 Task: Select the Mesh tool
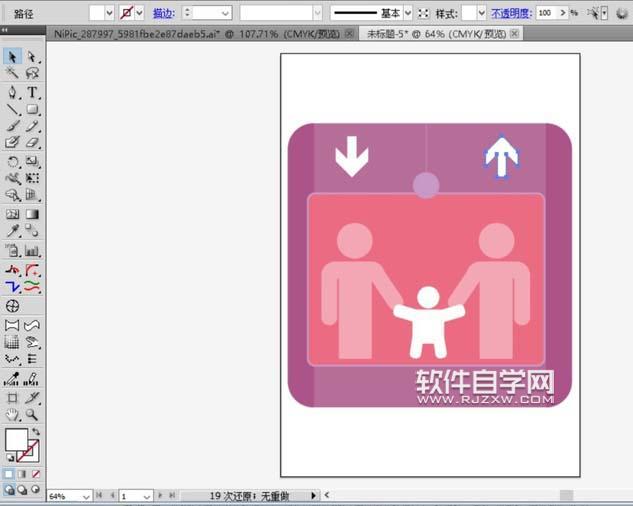coord(12,214)
